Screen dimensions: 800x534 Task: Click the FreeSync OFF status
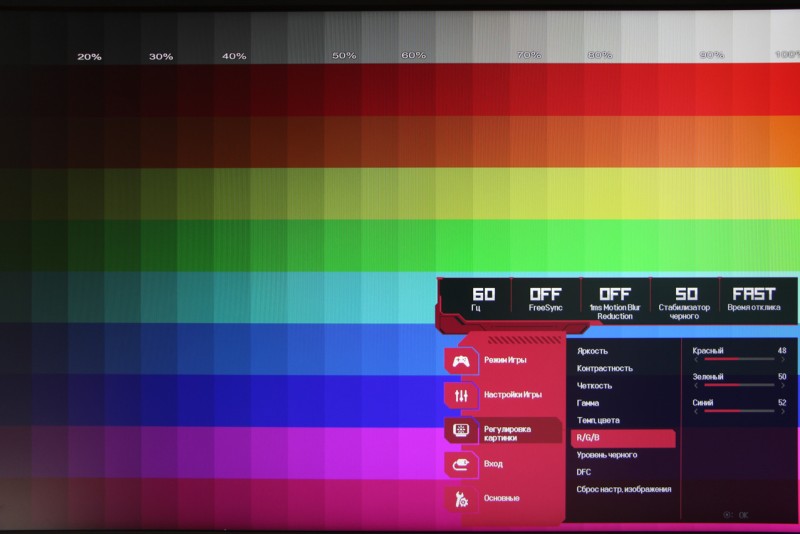point(545,299)
